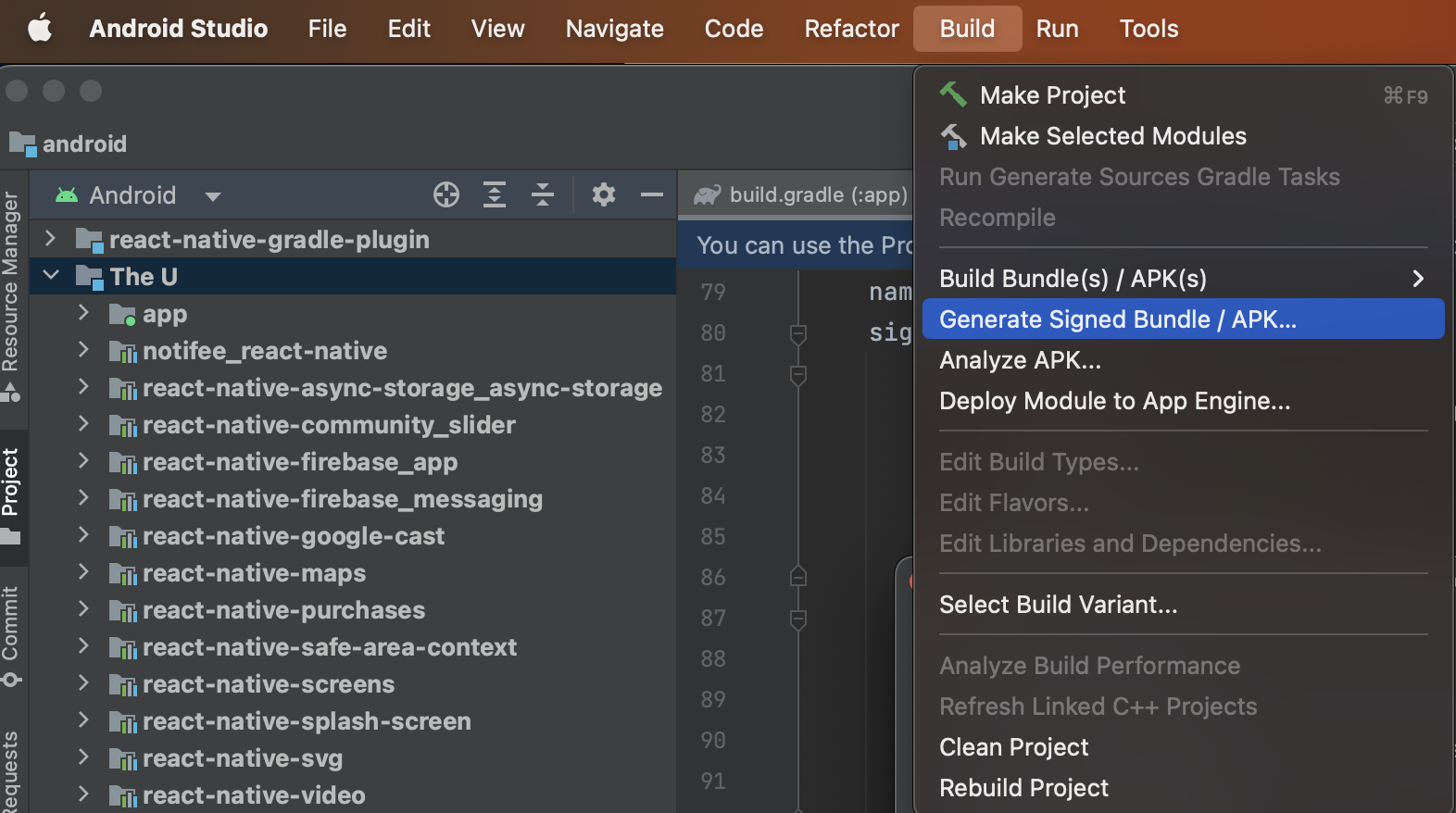Hide the Project panel with minus icon
1456x813 pixels.
pyautogui.click(x=652, y=194)
